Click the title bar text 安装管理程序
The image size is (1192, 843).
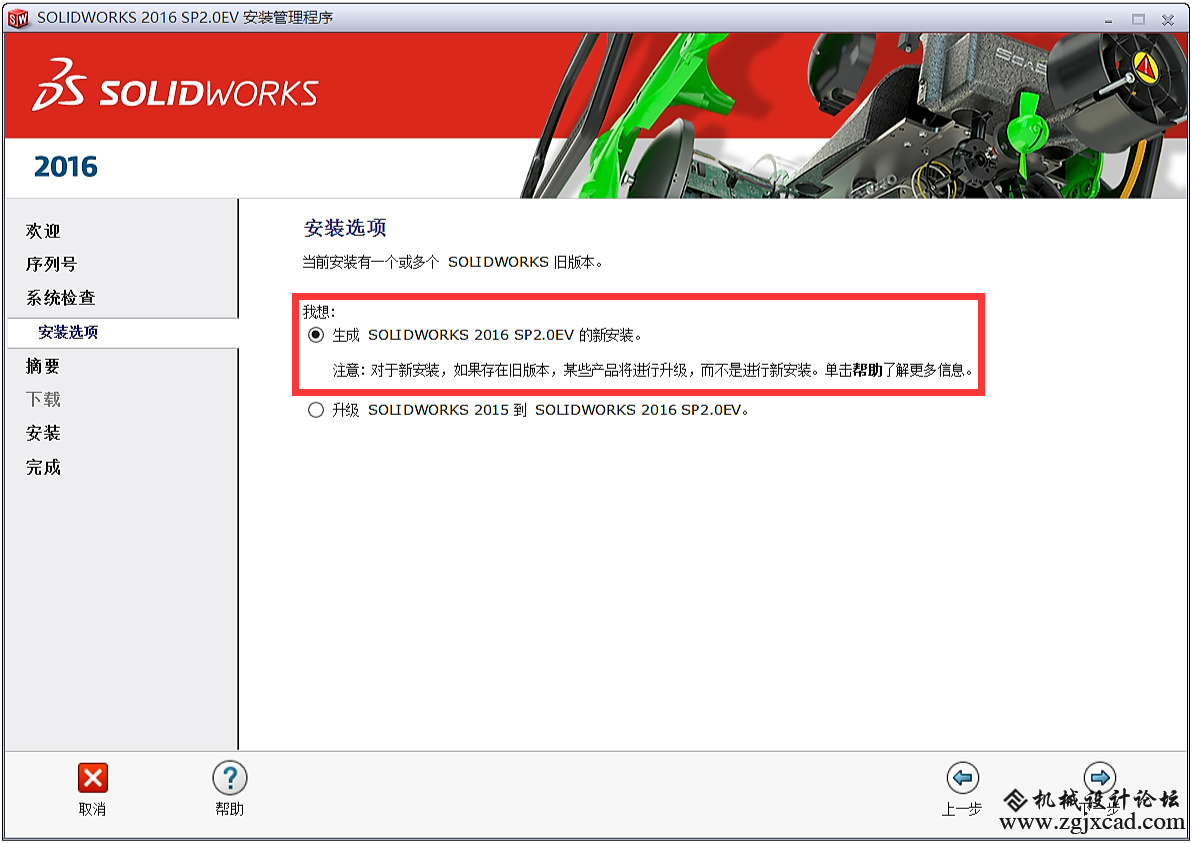[288, 17]
